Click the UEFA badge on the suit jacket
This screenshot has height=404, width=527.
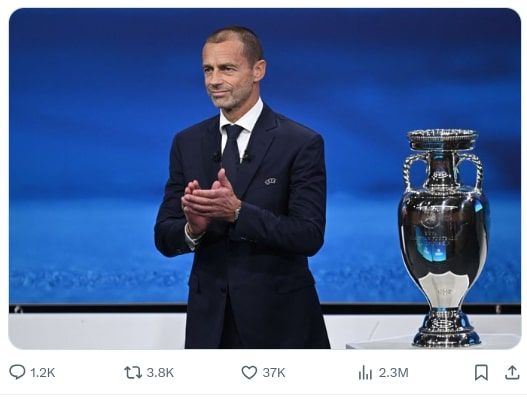pyautogui.click(x=271, y=181)
